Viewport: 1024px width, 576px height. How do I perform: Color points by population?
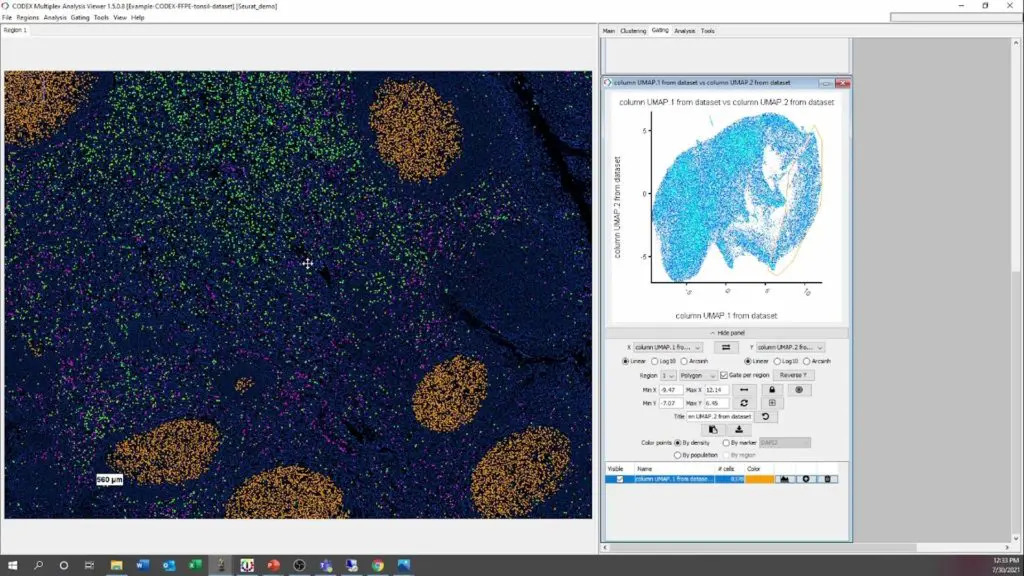coord(677,455)
